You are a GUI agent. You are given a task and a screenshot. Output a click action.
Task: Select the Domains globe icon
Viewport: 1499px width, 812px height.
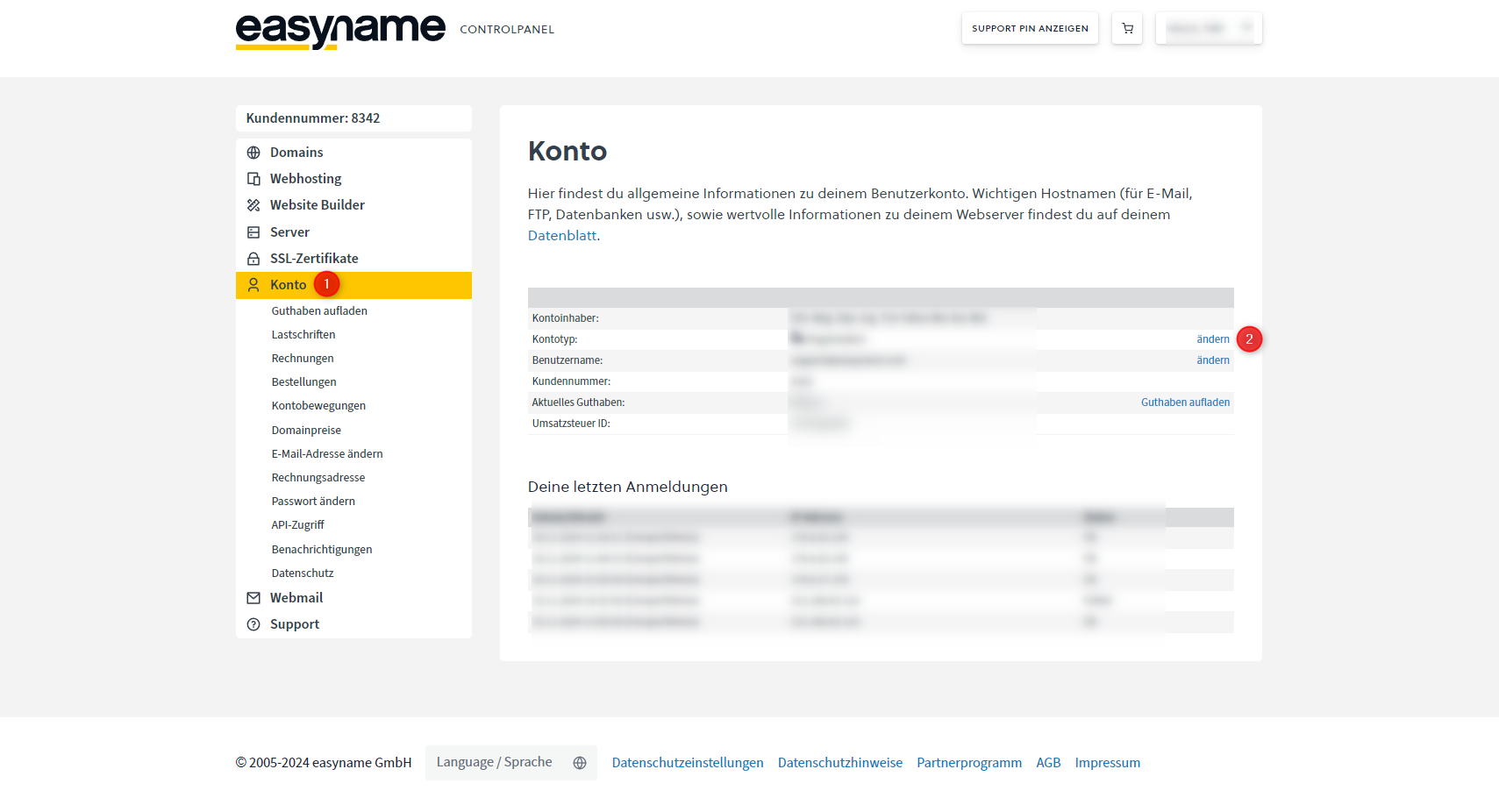(253, 152)
